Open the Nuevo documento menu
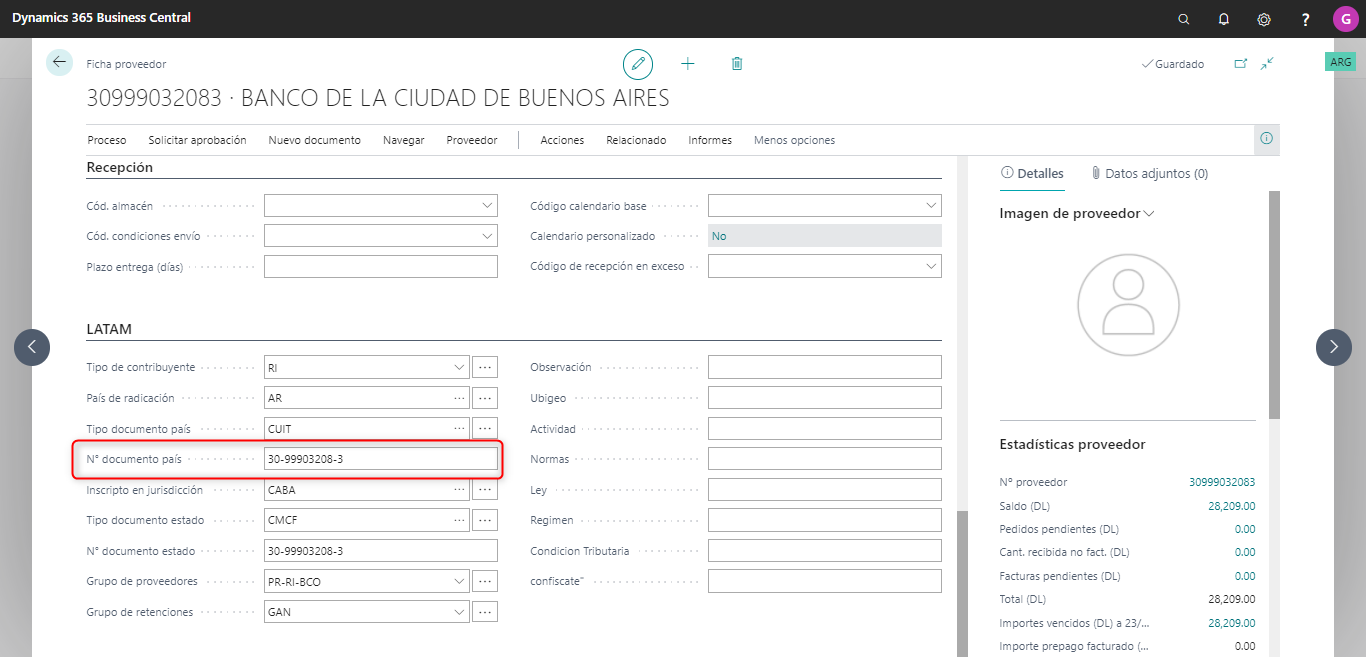1366x657 pixels. [x=314, y=140]
